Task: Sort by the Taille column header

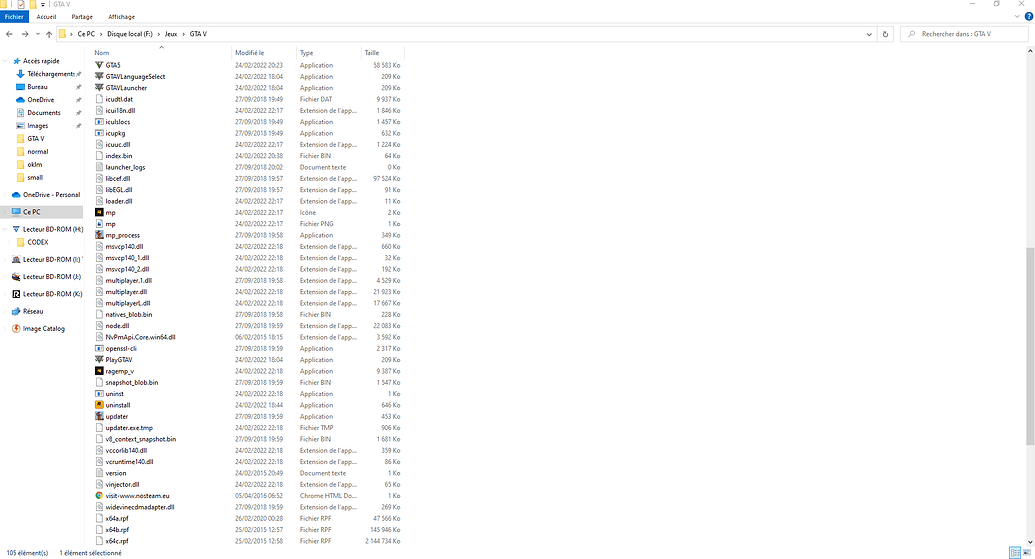Action: tap(382, 53)
